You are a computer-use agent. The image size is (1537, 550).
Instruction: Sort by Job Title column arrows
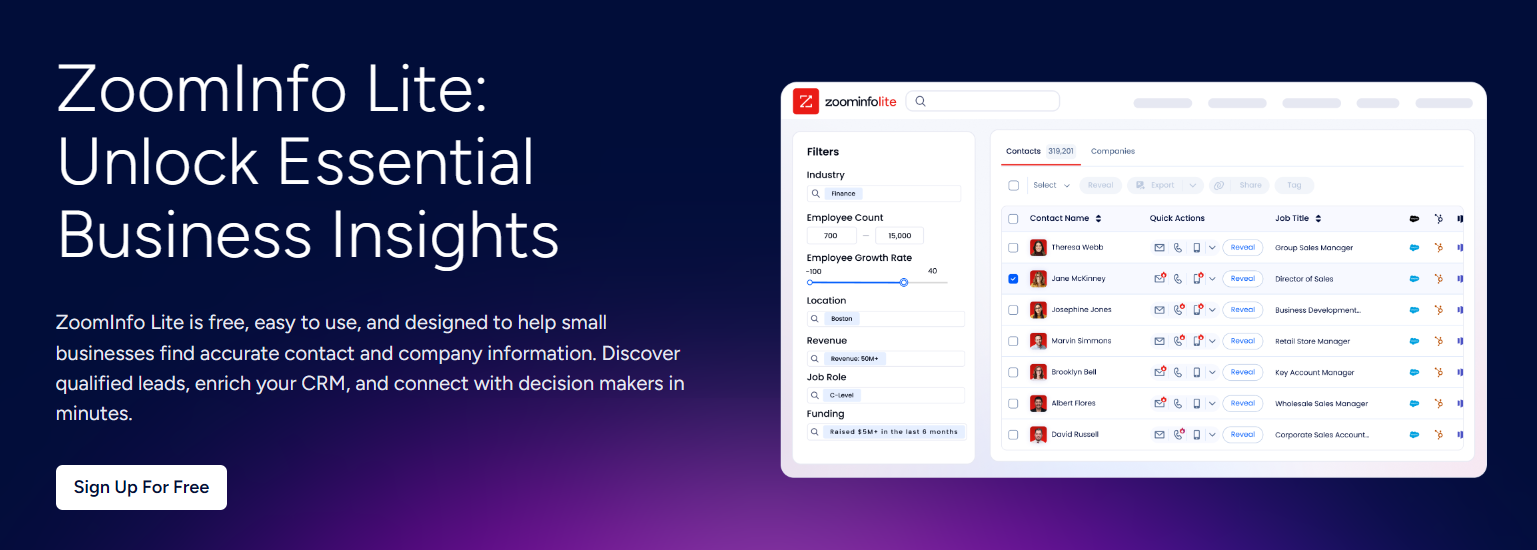click(x=1318, y=218)
